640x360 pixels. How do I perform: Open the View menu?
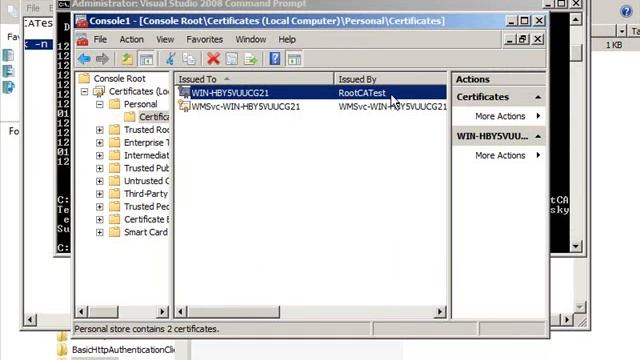pos(165,40)
